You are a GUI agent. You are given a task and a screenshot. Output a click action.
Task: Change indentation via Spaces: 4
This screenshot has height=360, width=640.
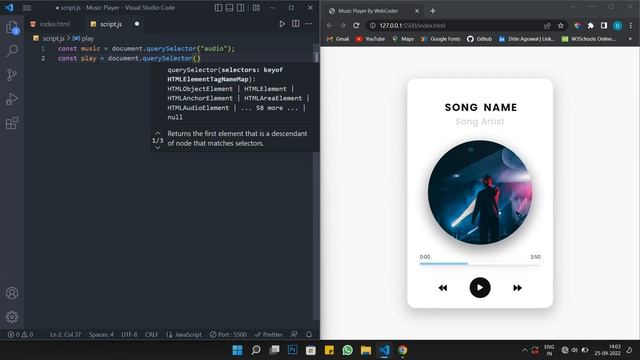[101, 334]
